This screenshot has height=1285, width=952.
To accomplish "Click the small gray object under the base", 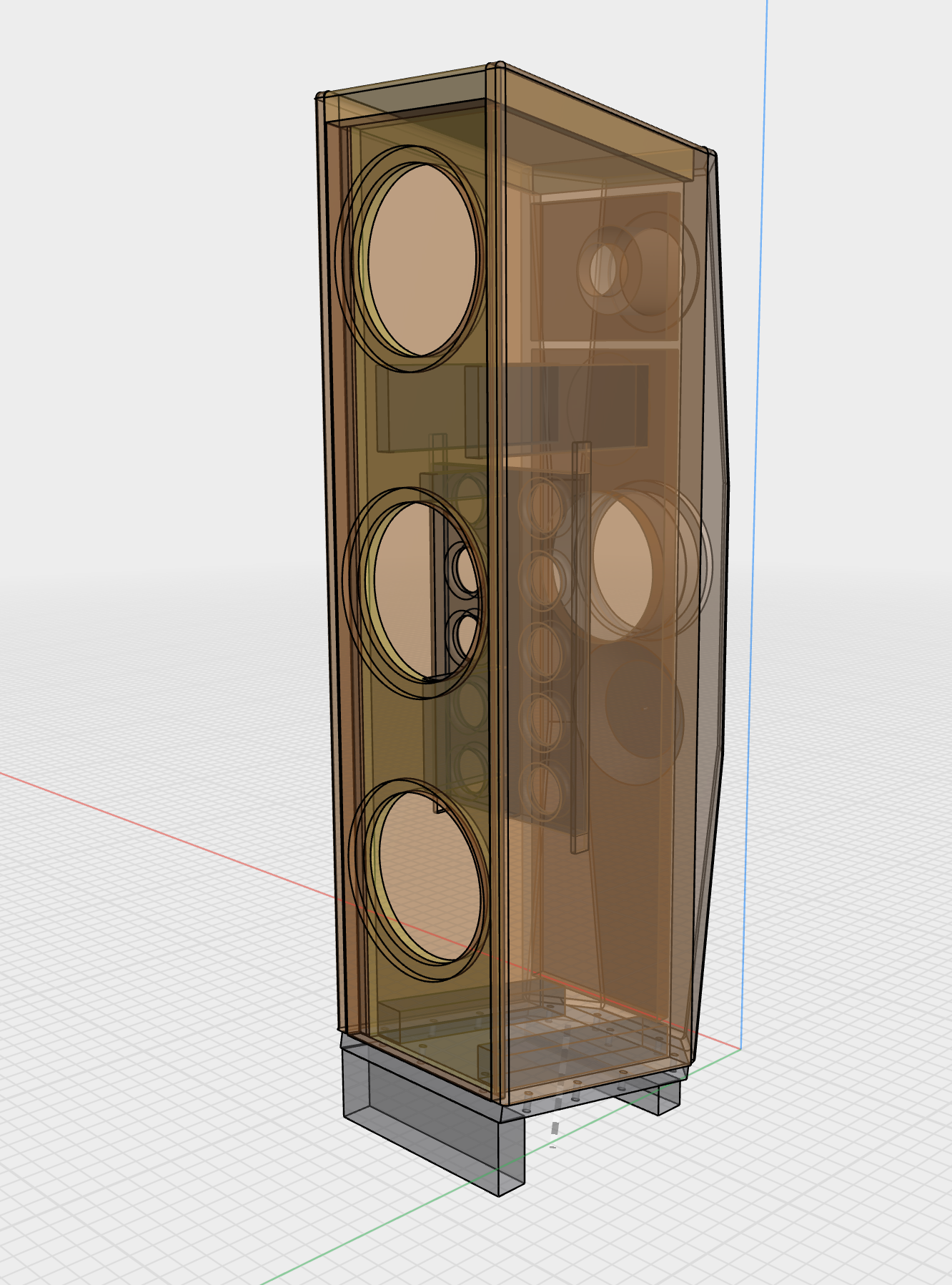I will (555, 1128).
